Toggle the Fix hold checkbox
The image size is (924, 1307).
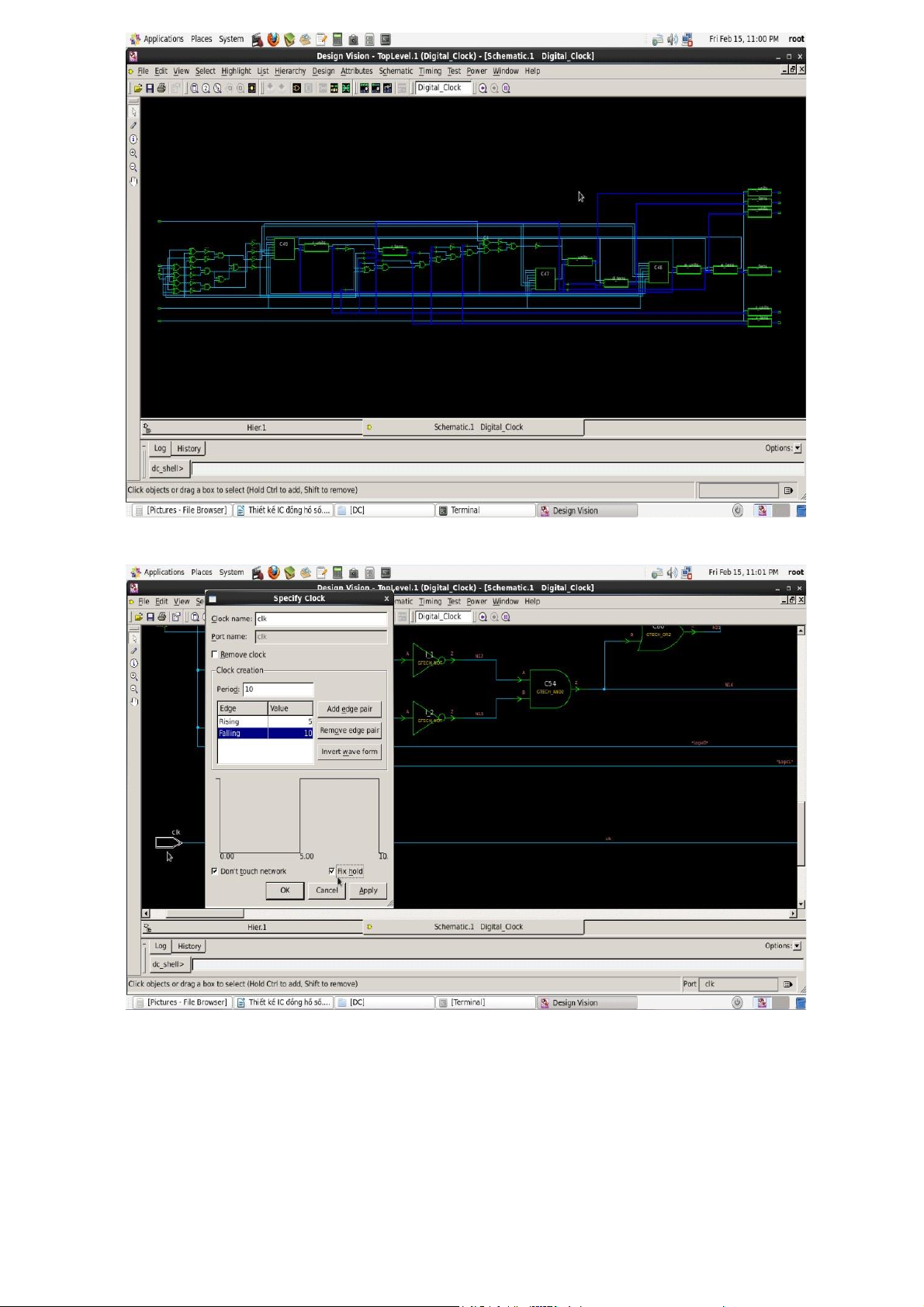click(332, 871)
